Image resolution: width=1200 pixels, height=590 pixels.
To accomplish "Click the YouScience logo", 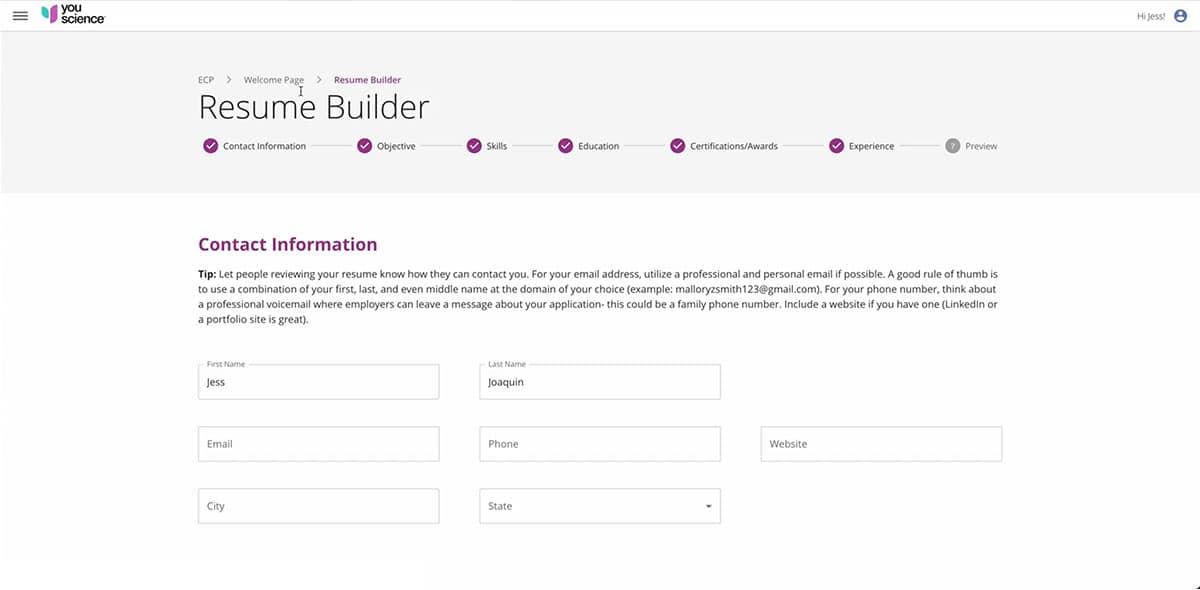I will pos(72,15).
